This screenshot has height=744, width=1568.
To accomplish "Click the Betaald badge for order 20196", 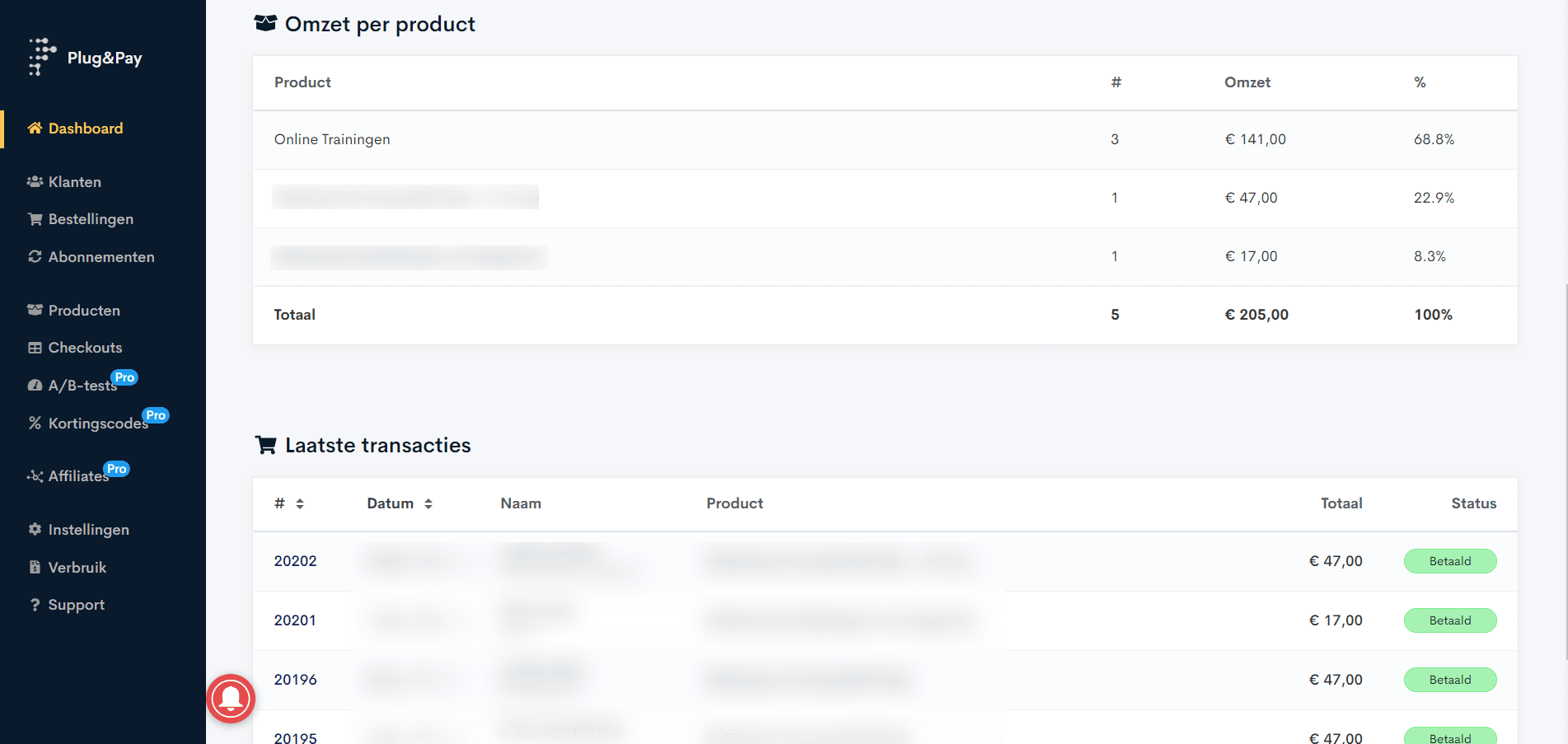I will 1449,680.
